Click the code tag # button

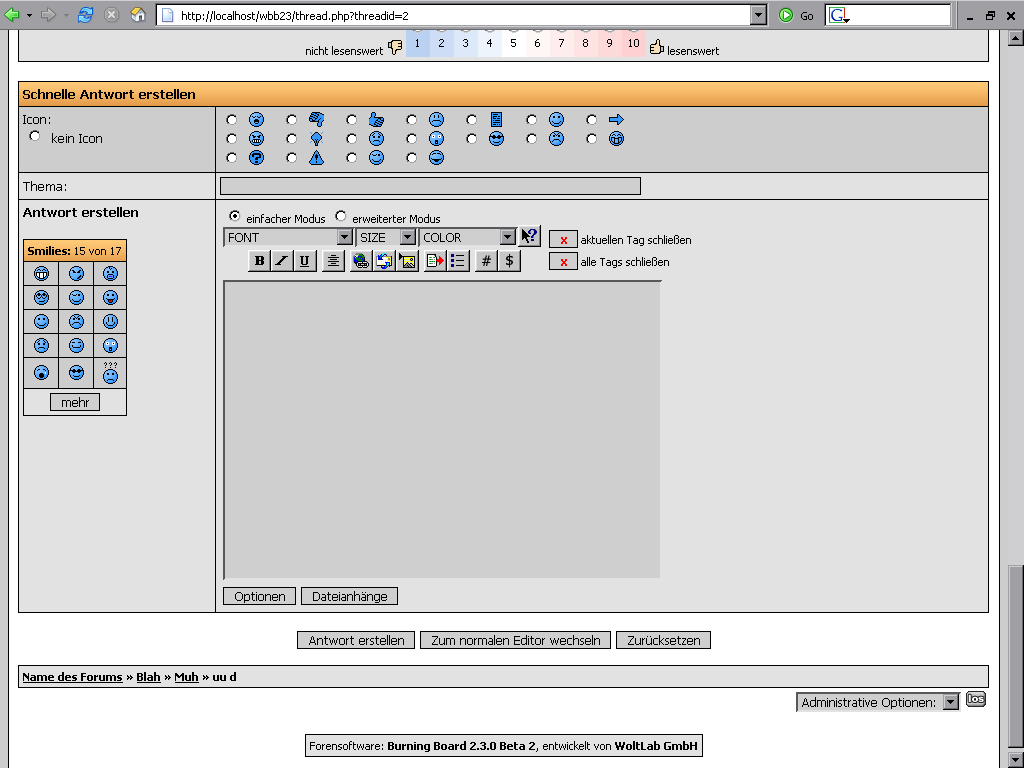pyautogui.click(x=486, y=261)
